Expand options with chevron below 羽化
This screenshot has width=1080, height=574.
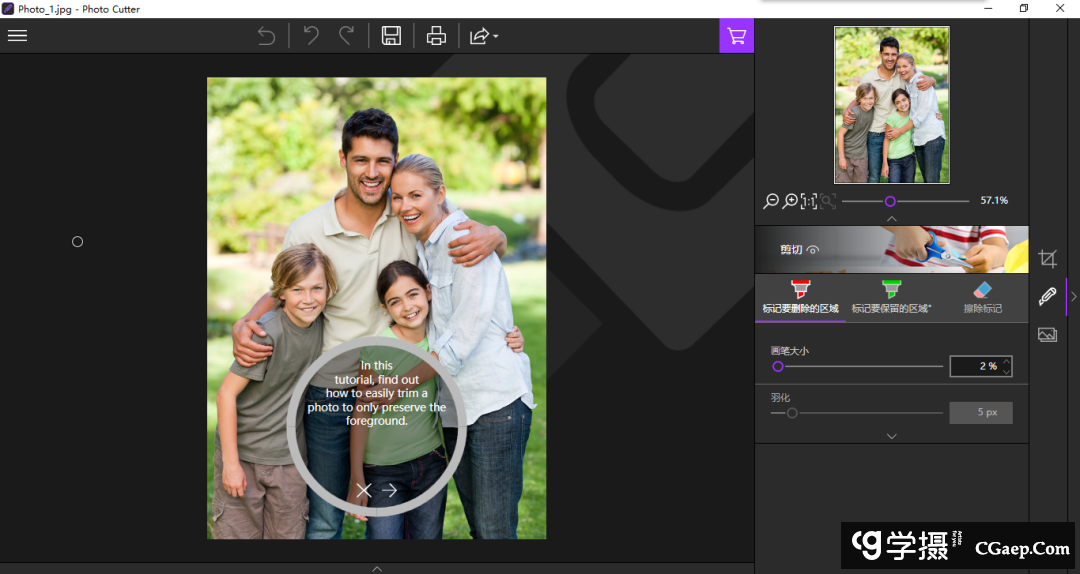pos(891,436)
